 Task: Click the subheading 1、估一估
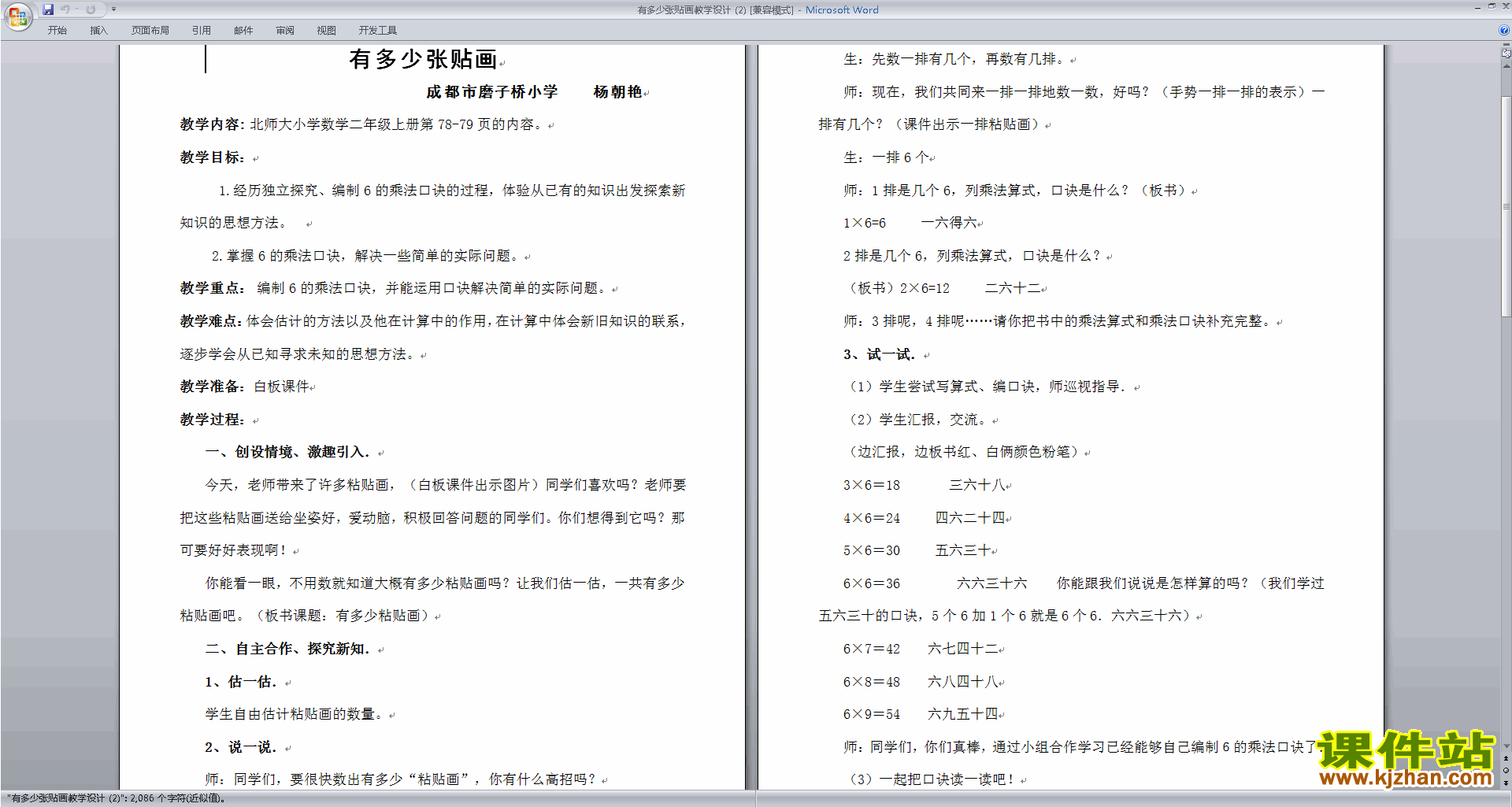241,682
